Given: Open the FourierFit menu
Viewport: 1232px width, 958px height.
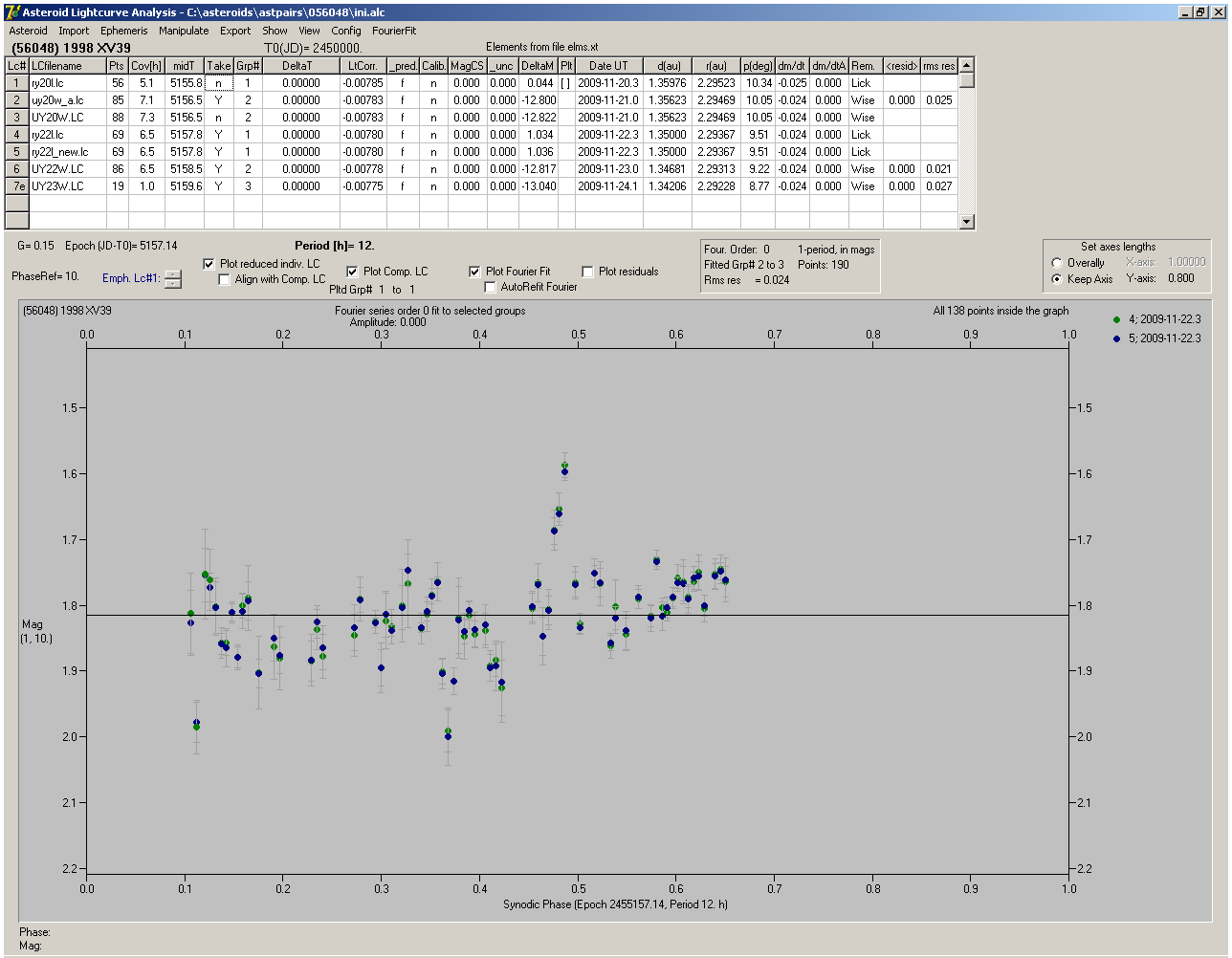Looking at the screenshot, I should pos(394,31).
